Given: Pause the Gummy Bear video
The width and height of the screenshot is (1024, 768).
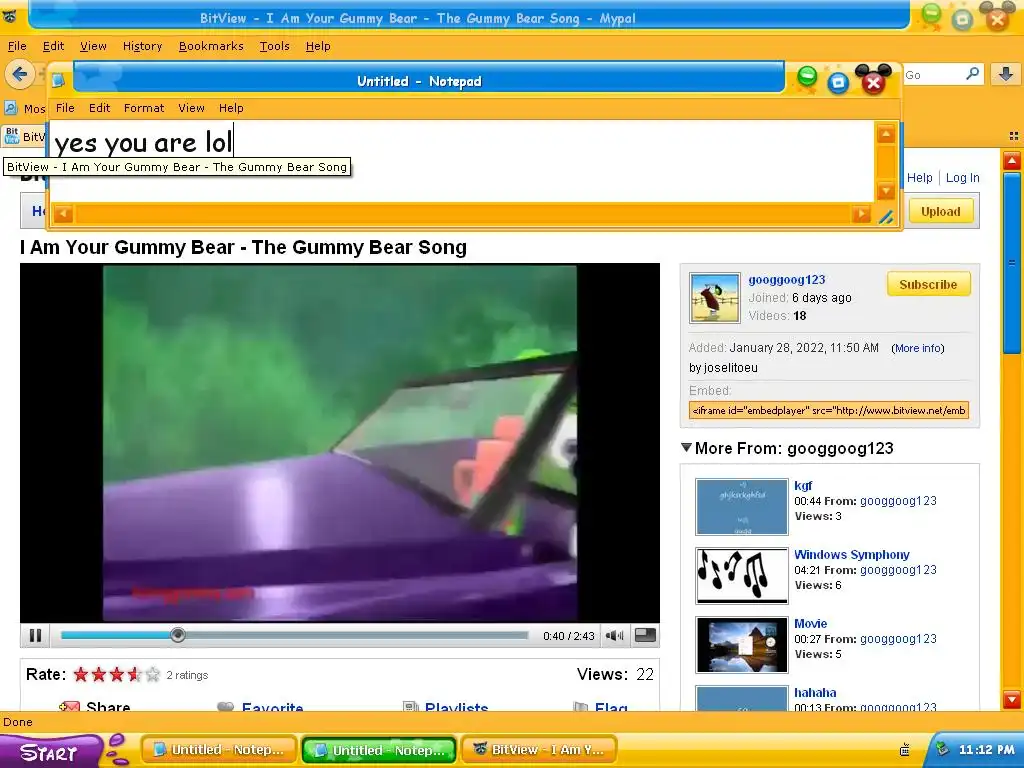Looking at the screenshot, I should 35,635.
